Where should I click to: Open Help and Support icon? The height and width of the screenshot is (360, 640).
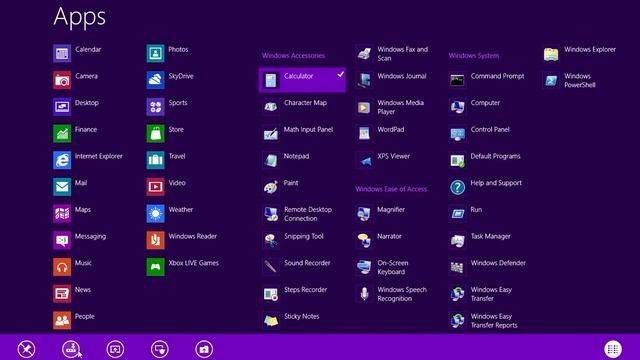[x=458, y=187]
